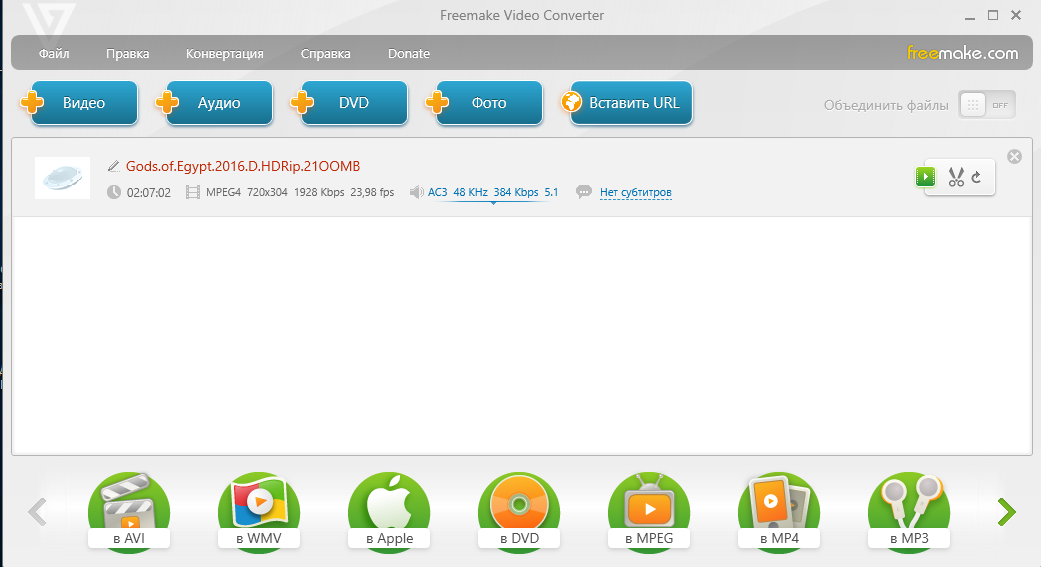Open the Donate menu item
1041x567 pixels.
[x=409, y=54]
